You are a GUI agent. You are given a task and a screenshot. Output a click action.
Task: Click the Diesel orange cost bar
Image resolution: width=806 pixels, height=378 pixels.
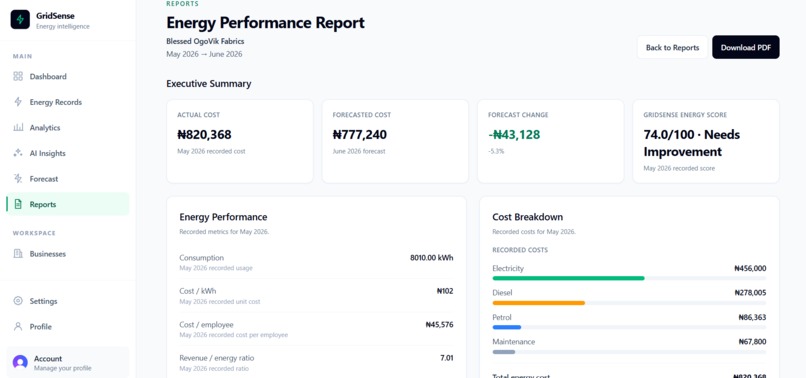539,303
